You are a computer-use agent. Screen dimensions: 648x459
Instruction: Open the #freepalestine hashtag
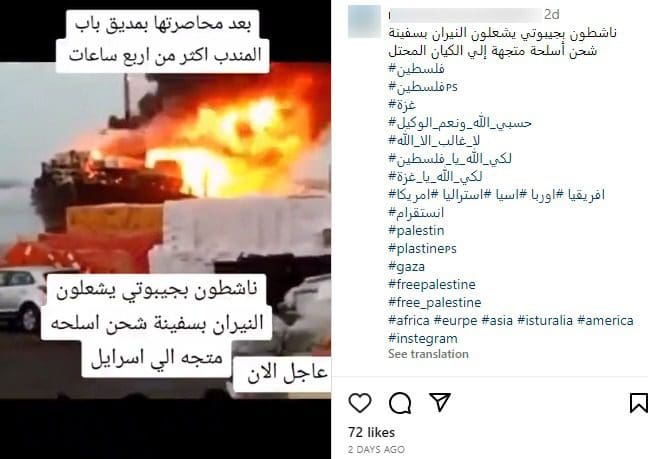pos(432,284)
